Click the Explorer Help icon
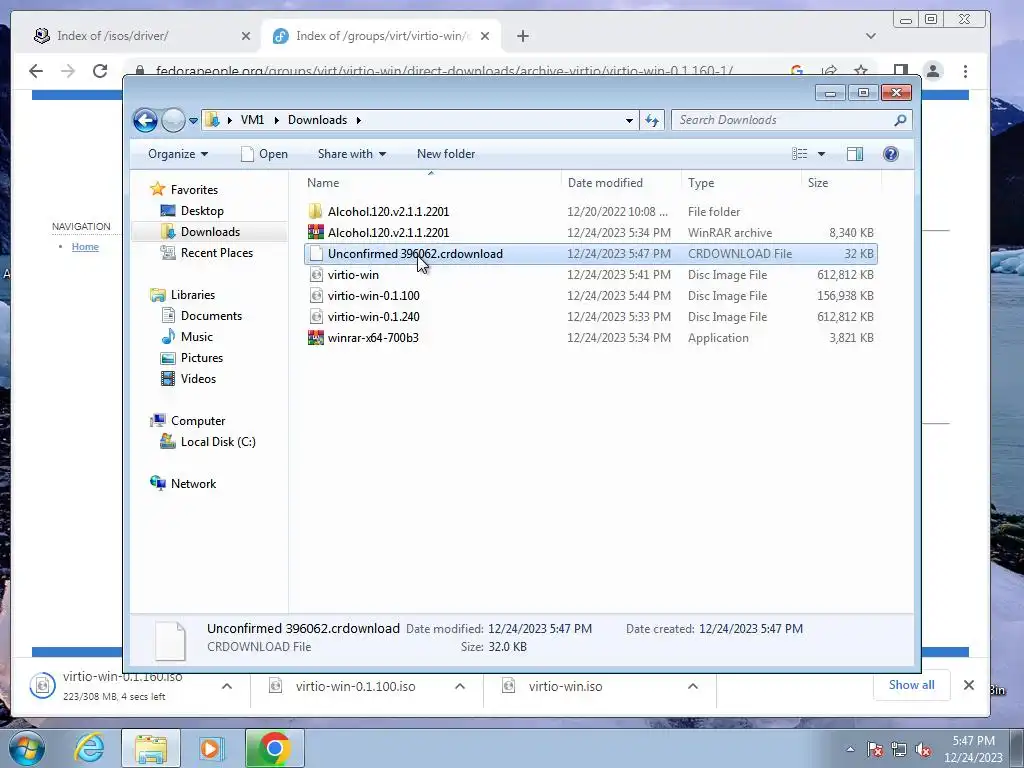 tap(891, 154)
